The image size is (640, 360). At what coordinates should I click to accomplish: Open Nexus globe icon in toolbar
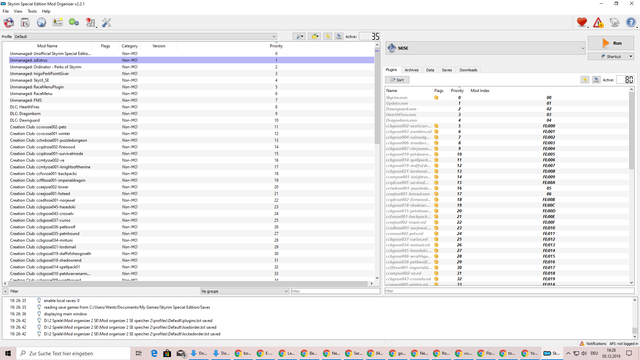point(41,22)
